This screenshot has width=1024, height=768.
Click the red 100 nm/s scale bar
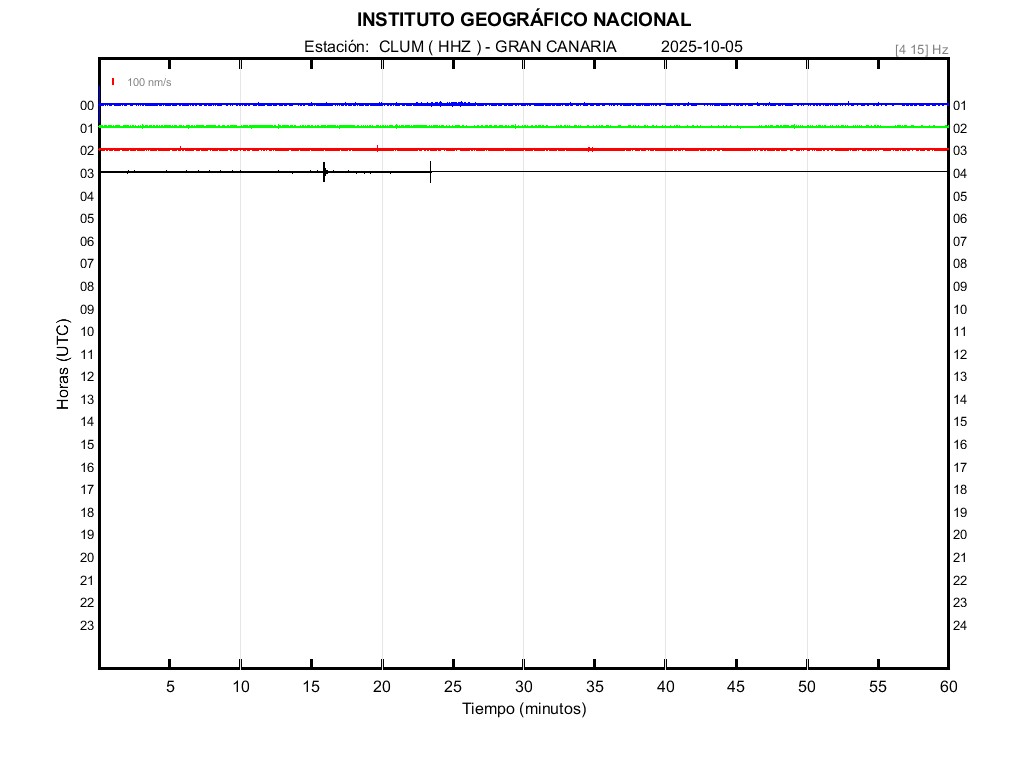pyautogui.click(x=113, y=82)
